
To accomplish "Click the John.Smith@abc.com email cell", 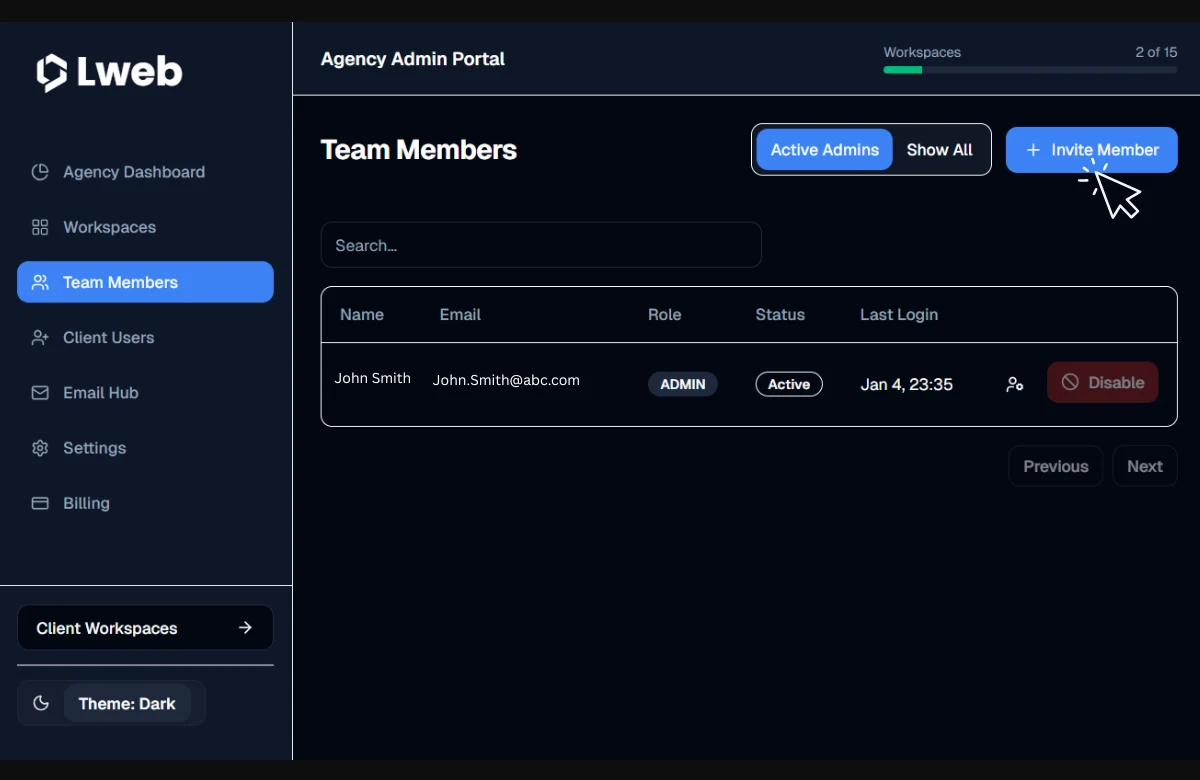I will coord(506,380).
